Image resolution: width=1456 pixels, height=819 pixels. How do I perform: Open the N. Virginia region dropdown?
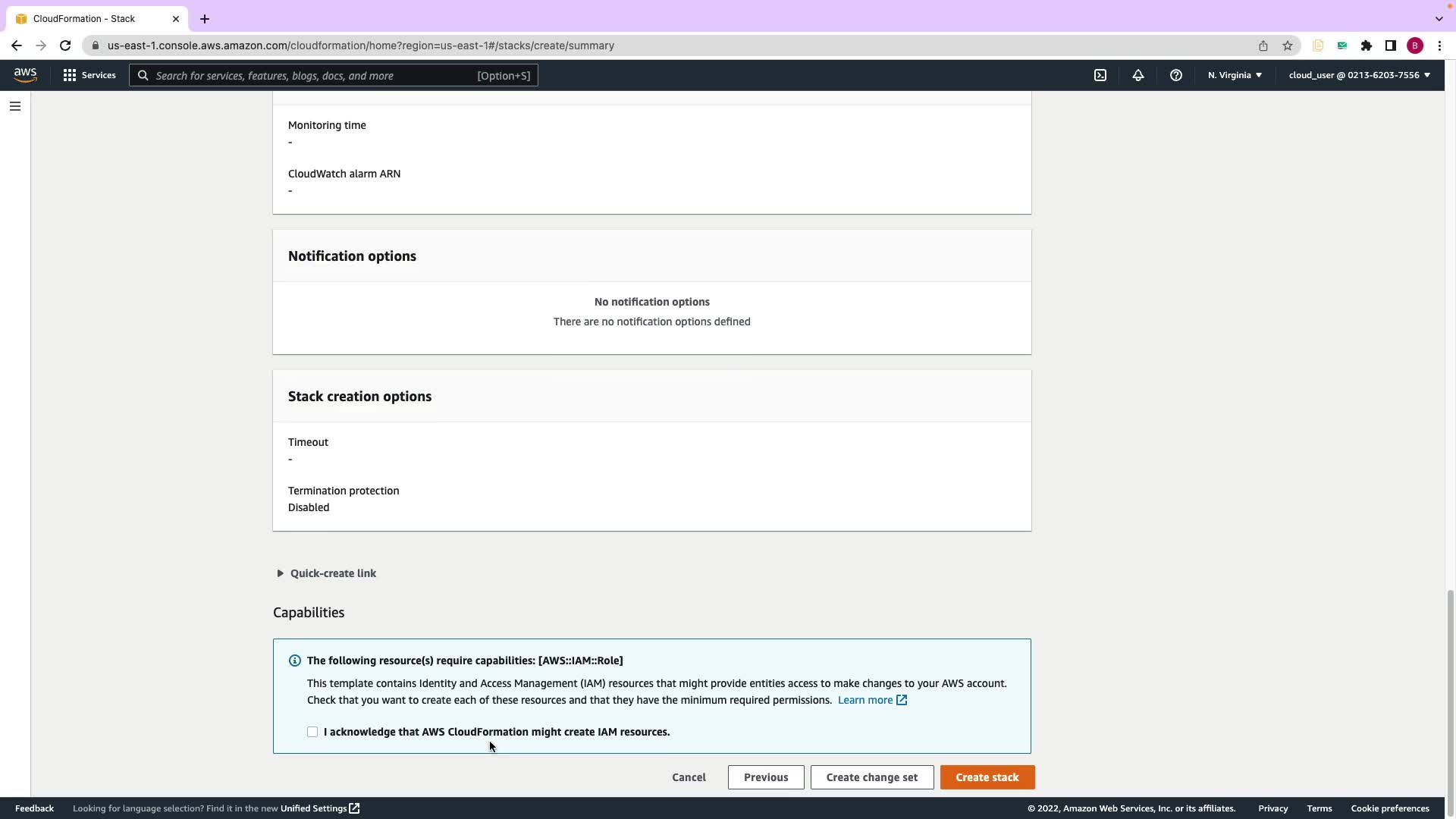pos(1235,75)
